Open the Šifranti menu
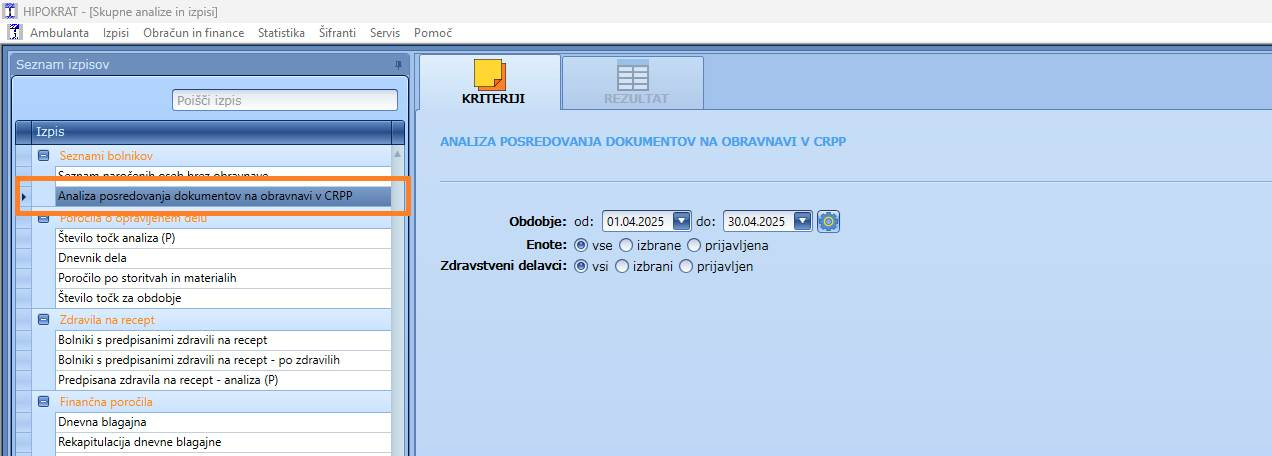This screenshot has height=456, width=1272. click(337, 33)
